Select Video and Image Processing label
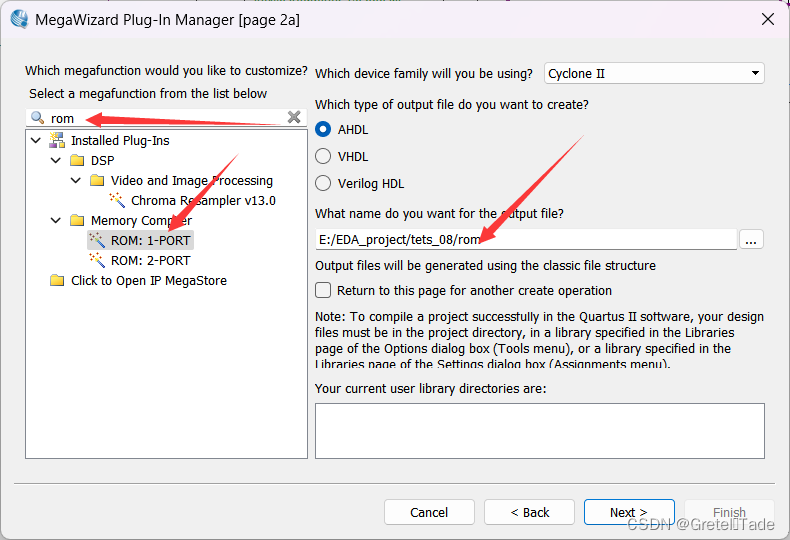Screen dimensions: 790x540 [x=191, y=180]
